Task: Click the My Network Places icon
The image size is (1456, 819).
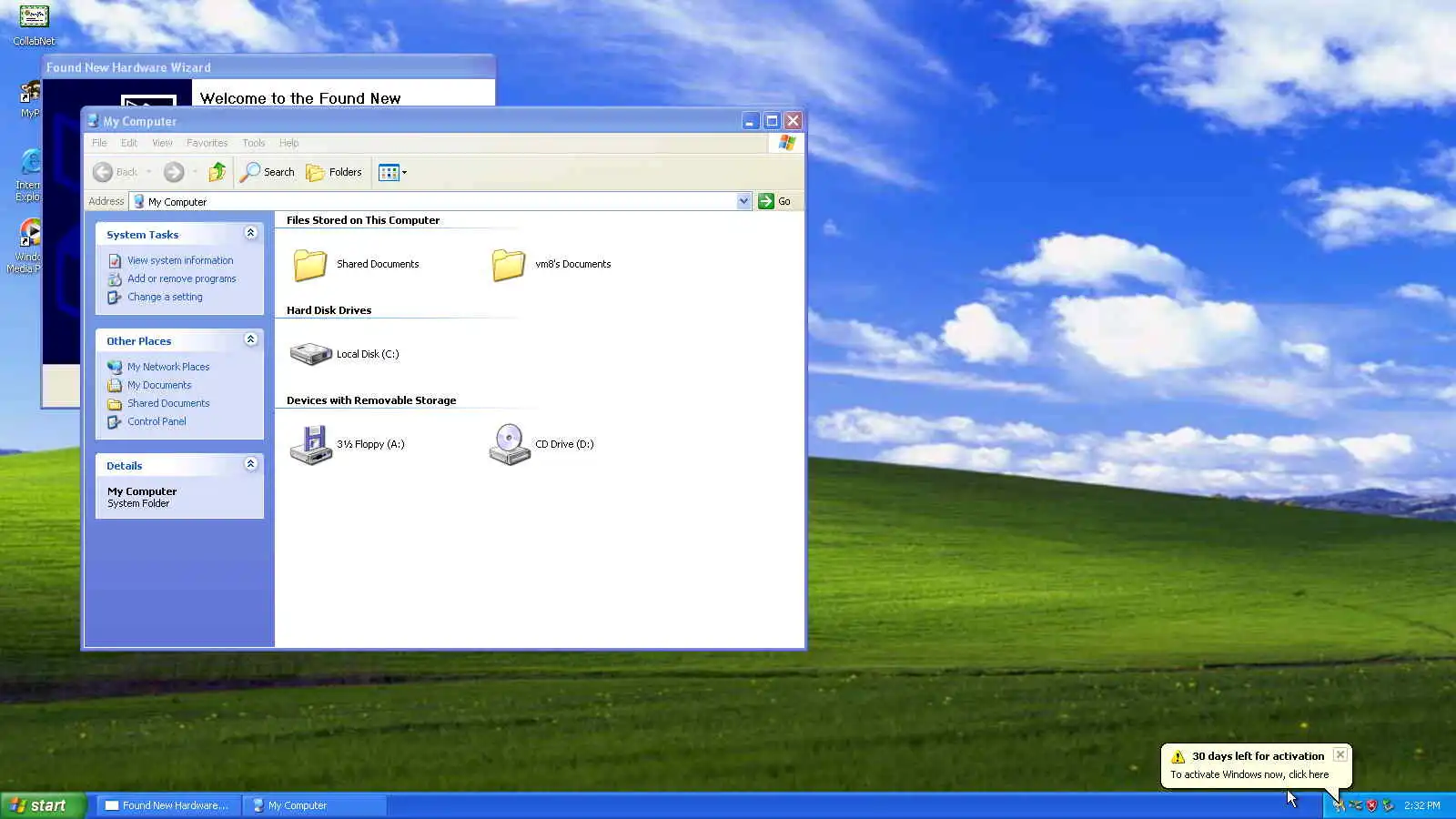Action: [115, 368]
